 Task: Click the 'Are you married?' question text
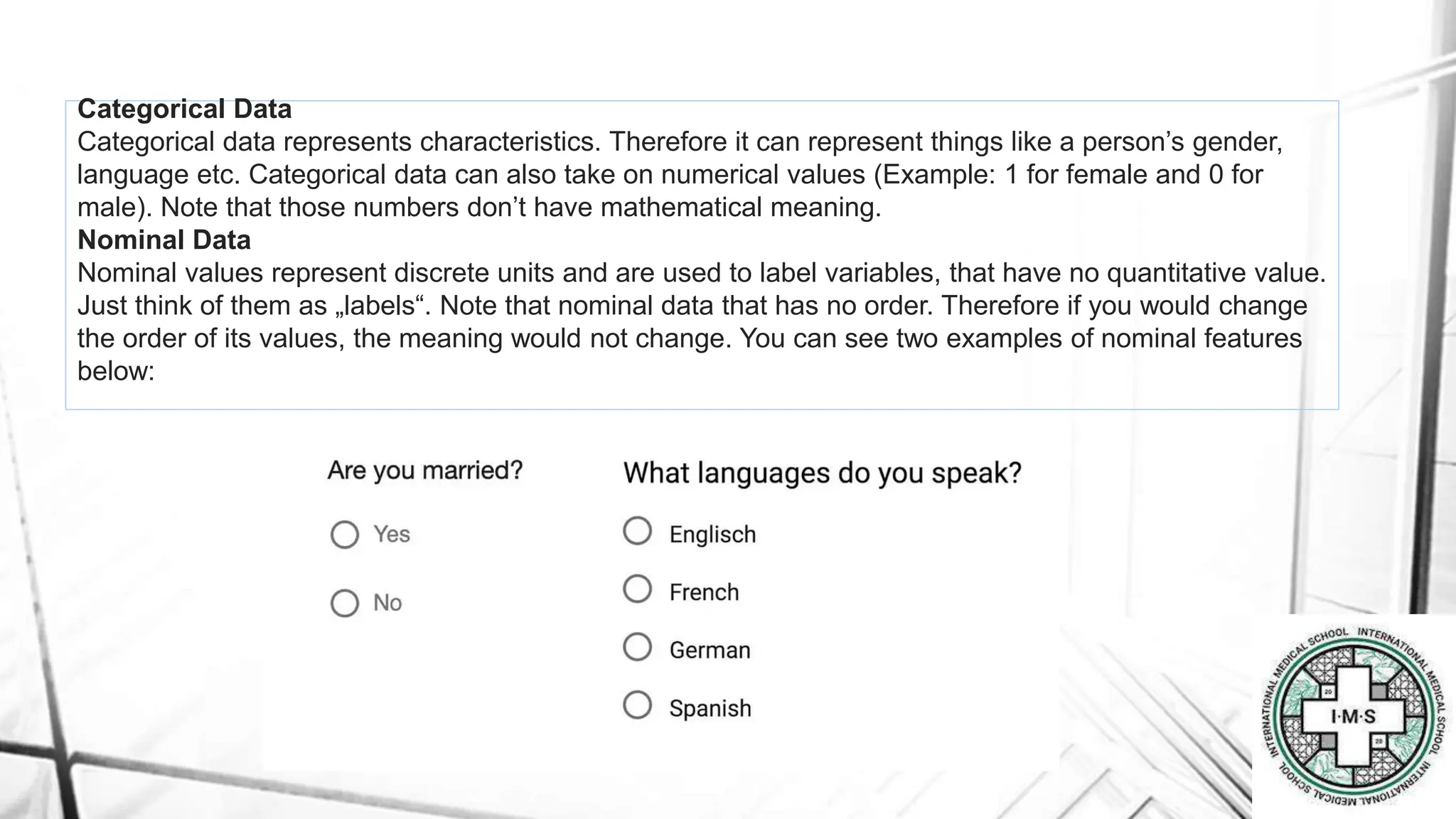point(425,471)
